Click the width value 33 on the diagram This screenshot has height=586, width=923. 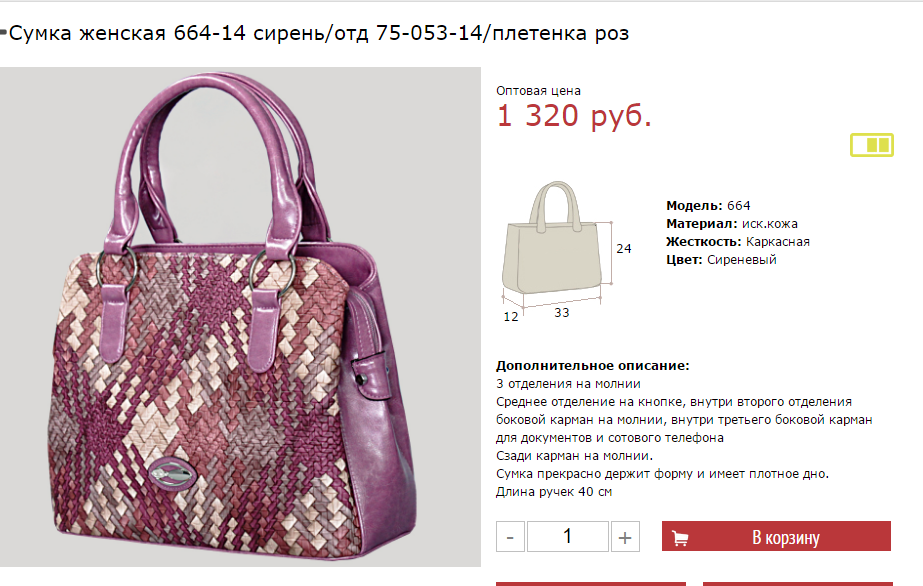(562, 313)
